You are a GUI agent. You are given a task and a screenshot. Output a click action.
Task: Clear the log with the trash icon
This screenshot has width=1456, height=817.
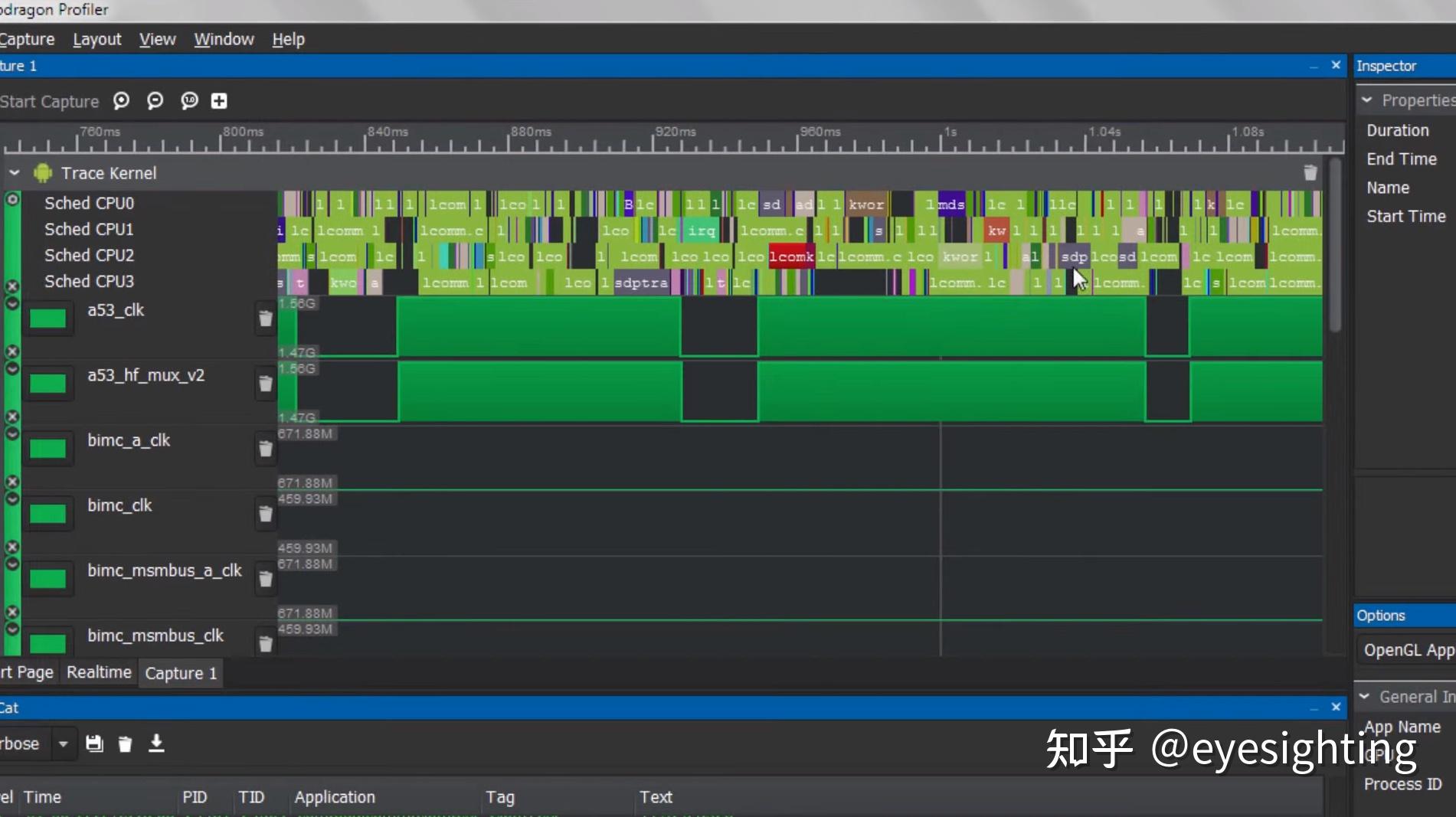tap(125, 743)
